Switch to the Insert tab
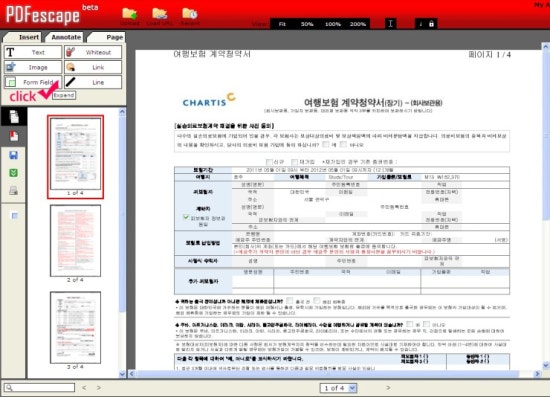The width and height of the screenshot is (550, 397). [23, 37]
